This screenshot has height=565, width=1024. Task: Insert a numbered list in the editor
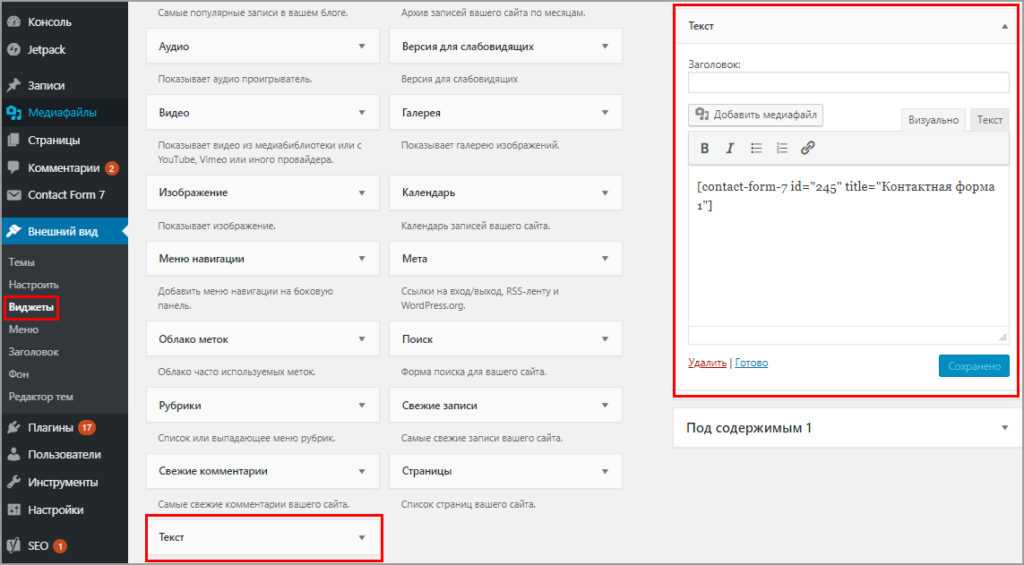tap(782, 148)
